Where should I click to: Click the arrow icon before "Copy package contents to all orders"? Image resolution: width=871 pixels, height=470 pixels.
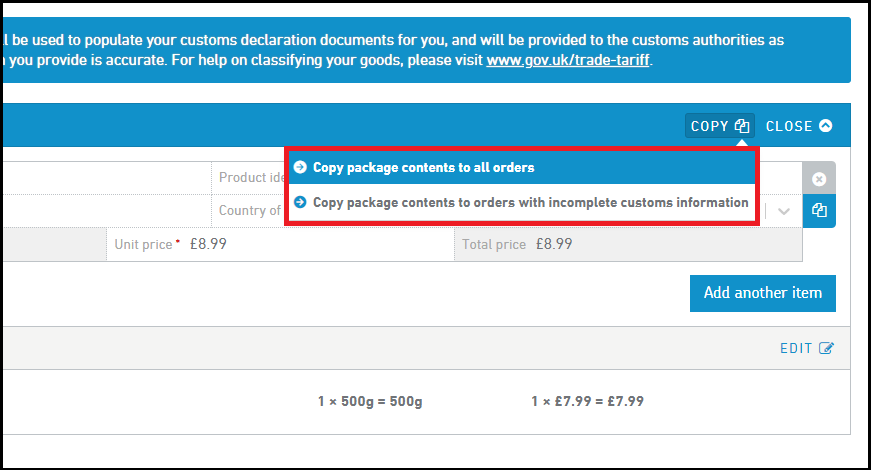pyautogui.click(x=300, y=168)
